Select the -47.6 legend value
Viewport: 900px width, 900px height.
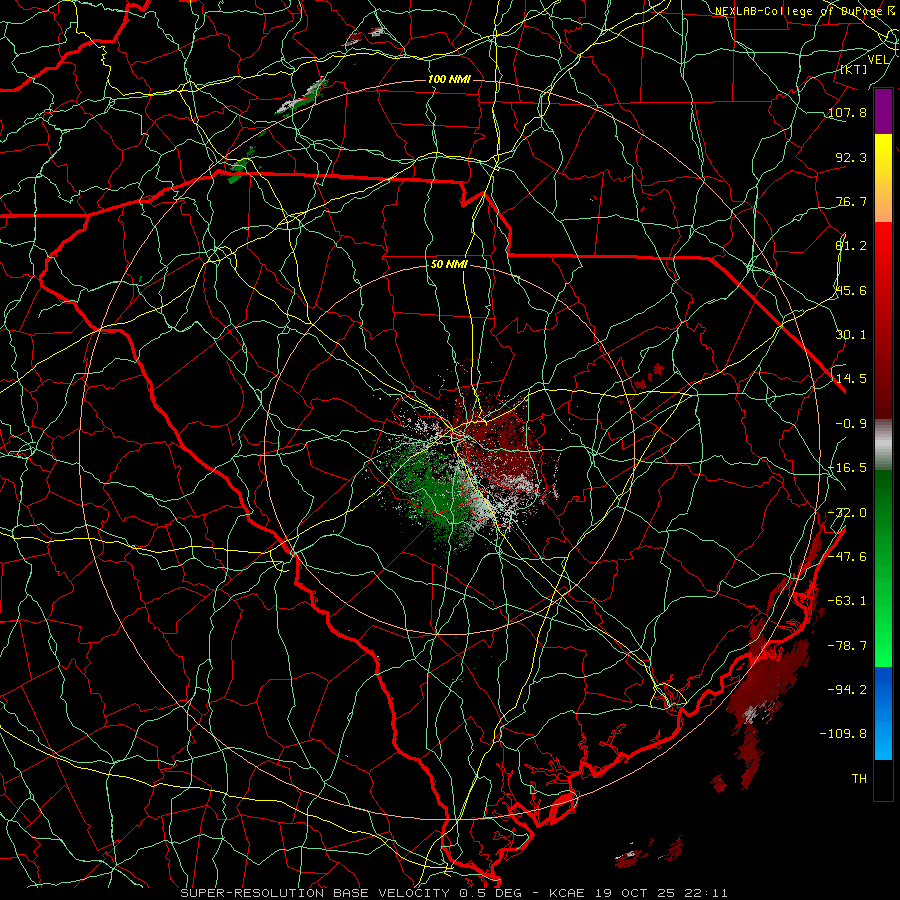click(x=847, y=557)
